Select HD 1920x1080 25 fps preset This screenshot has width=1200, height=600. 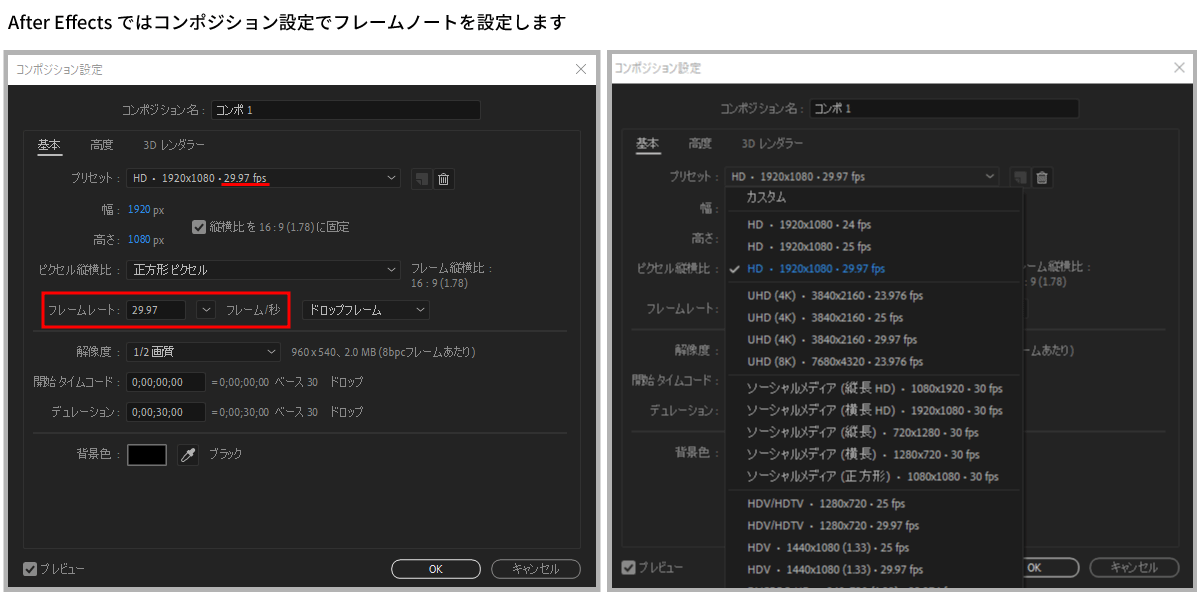coord(874,247)
